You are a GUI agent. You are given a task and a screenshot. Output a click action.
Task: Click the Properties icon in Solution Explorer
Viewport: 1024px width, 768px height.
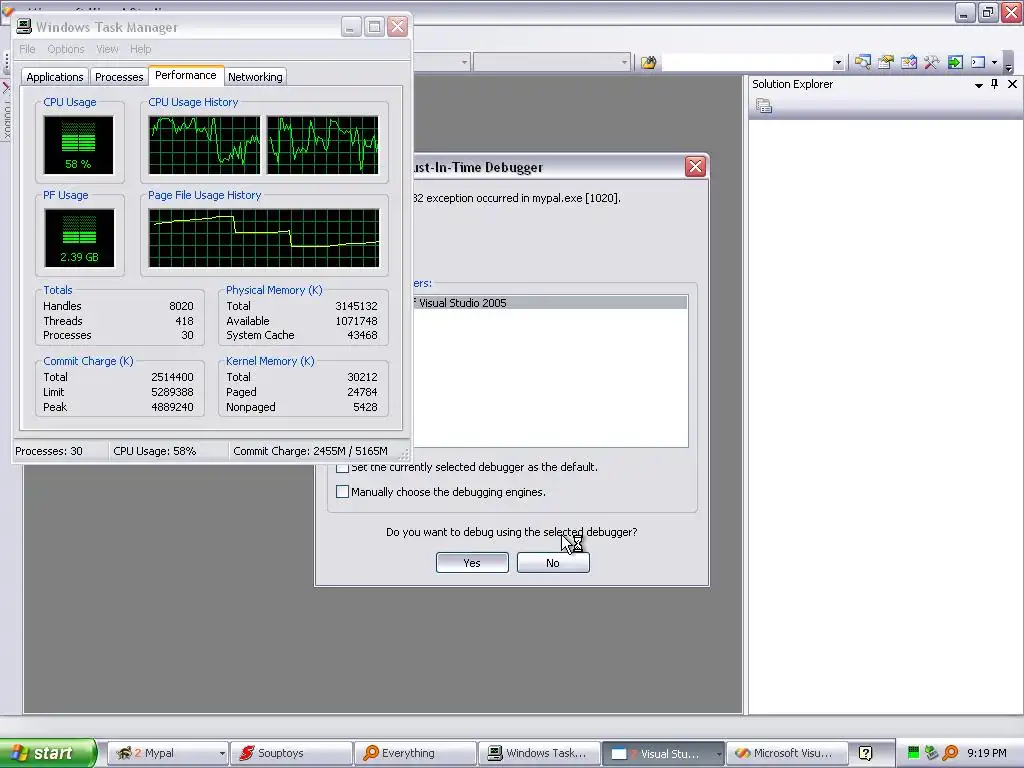763,105
